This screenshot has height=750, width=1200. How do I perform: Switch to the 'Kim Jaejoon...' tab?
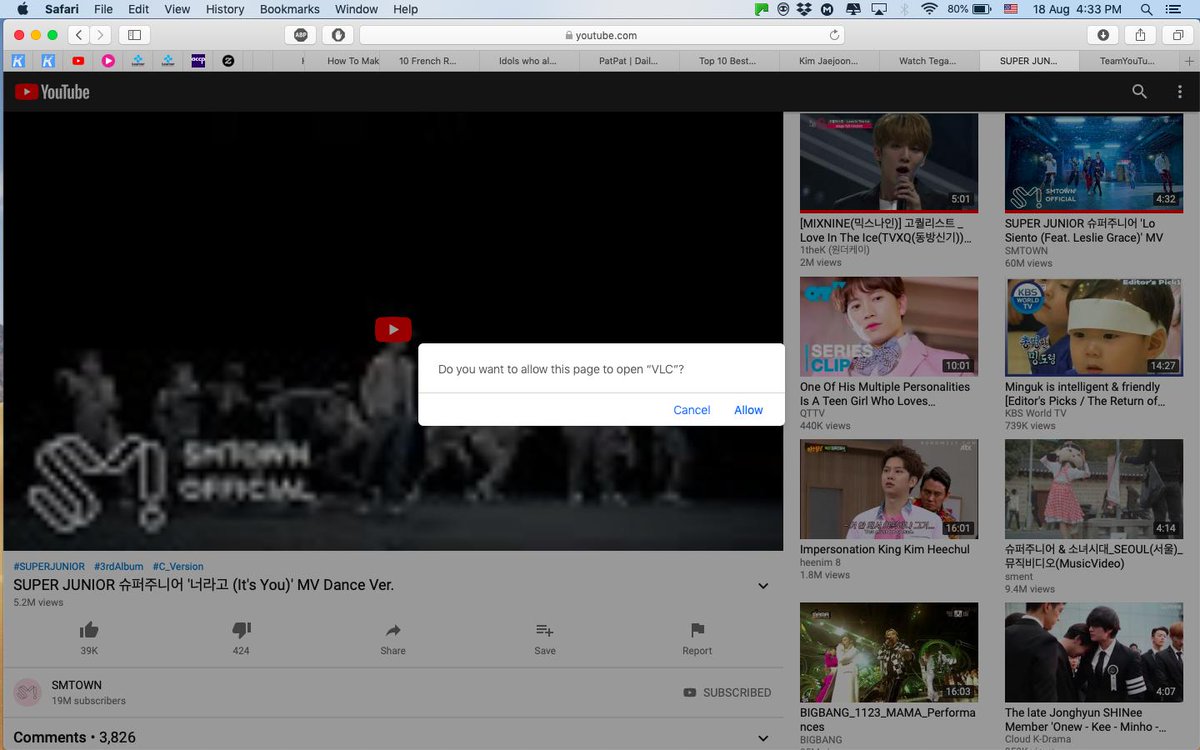pos(828,61)
